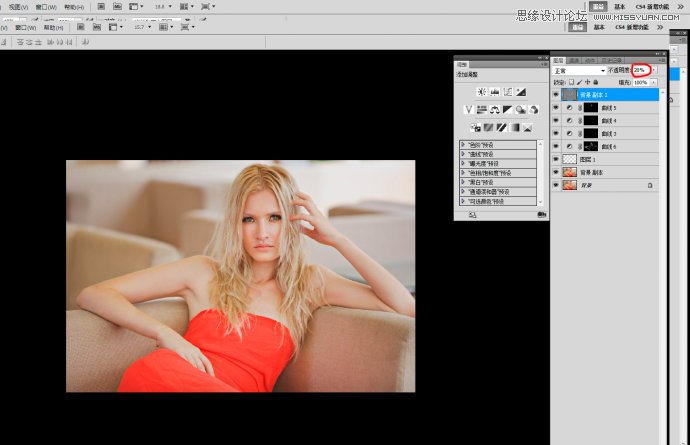Image resolution: width=690 pixels, height=445 pixels.
Task: Hide the 曲线 3 layer
Action: (x=556, y=133)
